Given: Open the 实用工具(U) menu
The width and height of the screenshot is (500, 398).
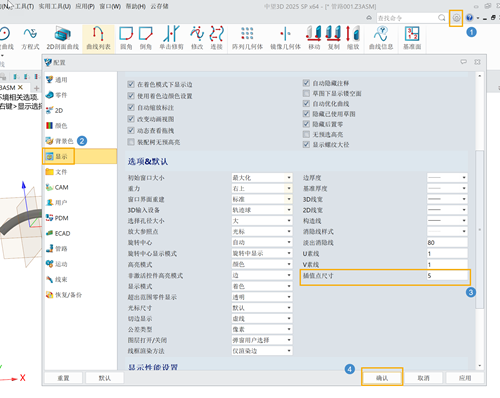Looking at the screenshot, I should (x=55, y=6).
